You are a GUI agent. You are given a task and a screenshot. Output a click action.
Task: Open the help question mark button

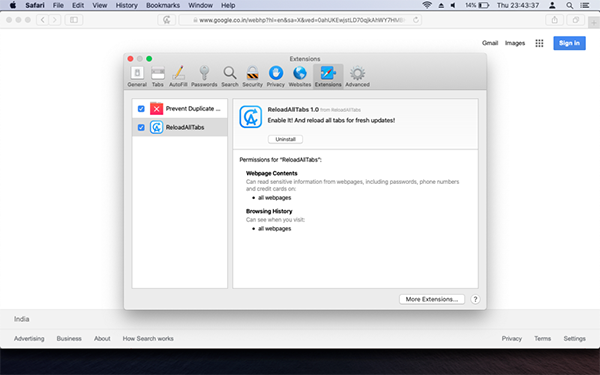(x=475, y=299)
